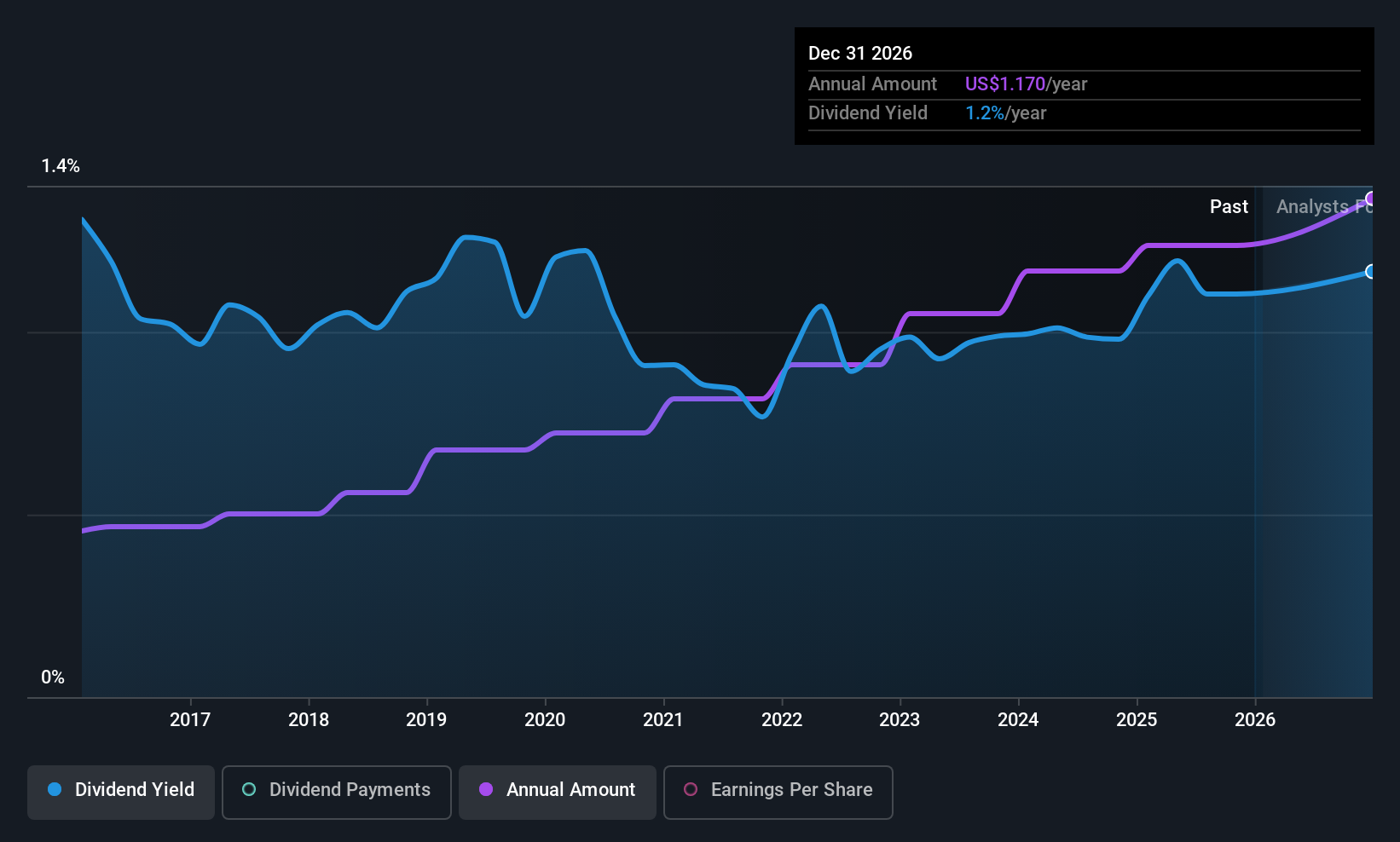Click the 1.2%/year tooltip value
The width and height of the screenshot is (1400, 842).
point(1005,112)
